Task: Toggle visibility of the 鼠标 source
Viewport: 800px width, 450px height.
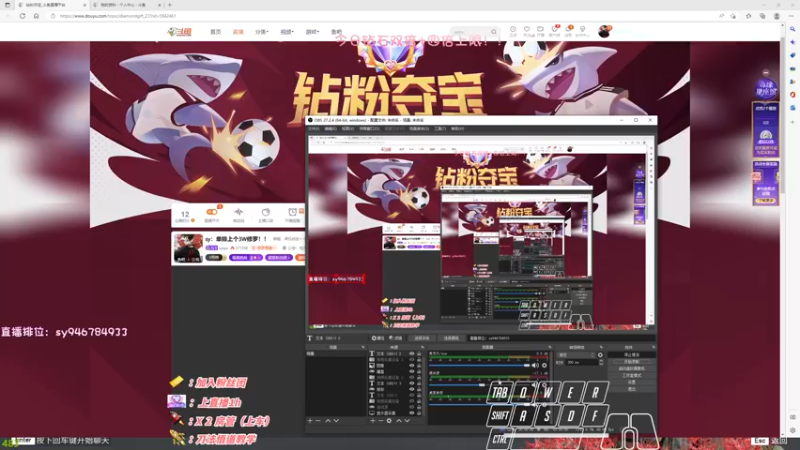Action: tap(412, 389)
